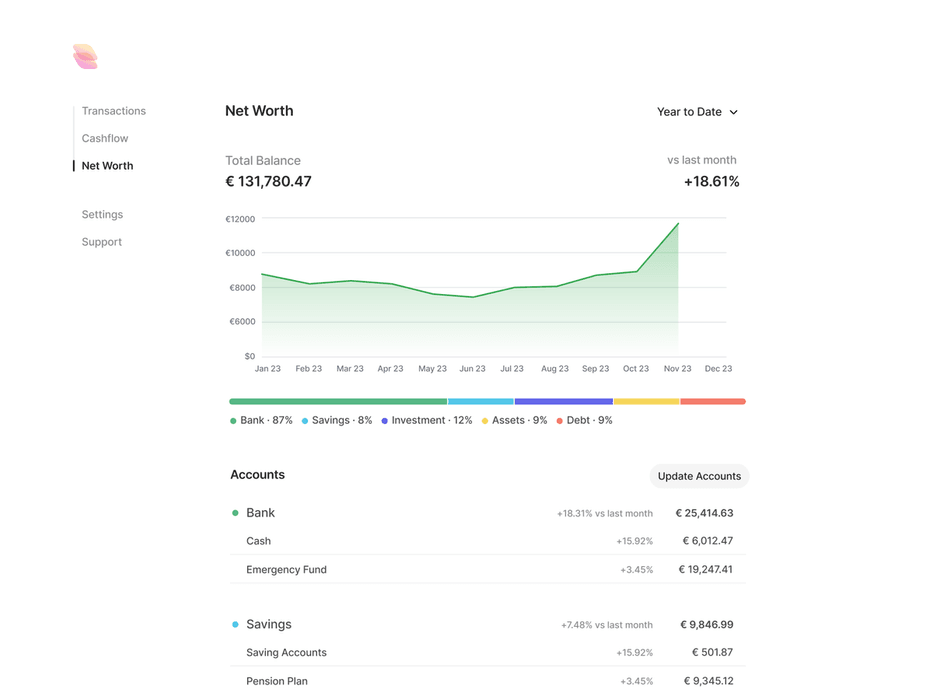Viewport: 933px width, 700px height.
Task: Click the yellow Assets legend dot
Action: click(x=485, y=421)
